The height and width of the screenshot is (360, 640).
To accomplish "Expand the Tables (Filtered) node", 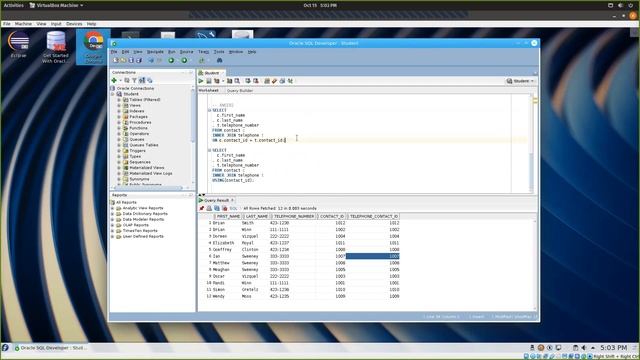I will (x=119, y=100).
